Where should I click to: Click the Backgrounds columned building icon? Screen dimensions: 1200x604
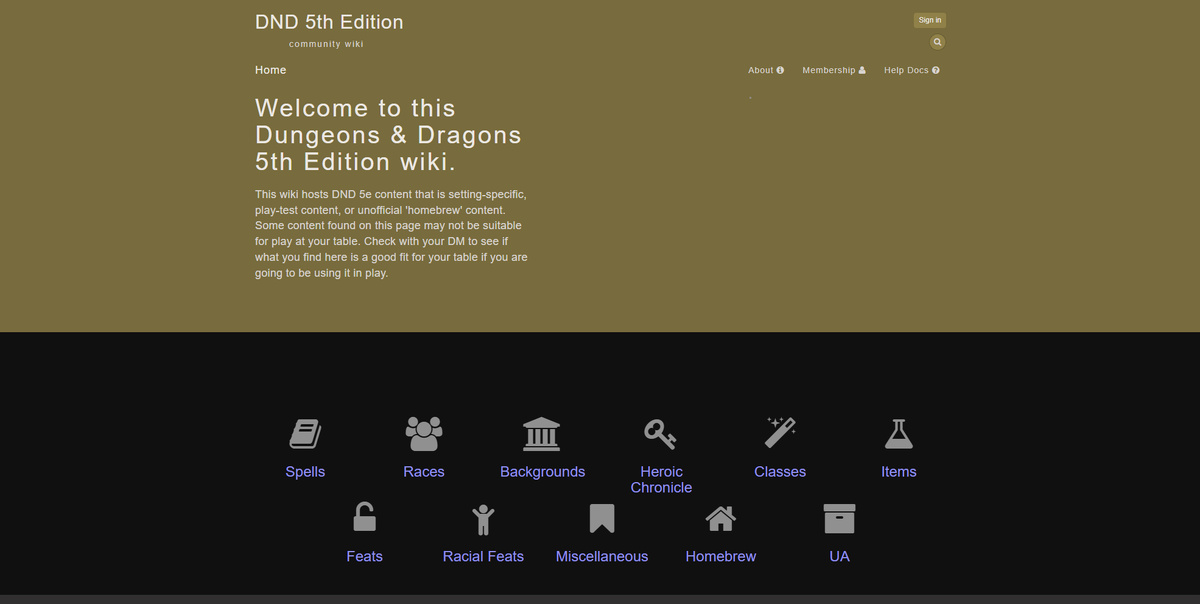[542, 434]
